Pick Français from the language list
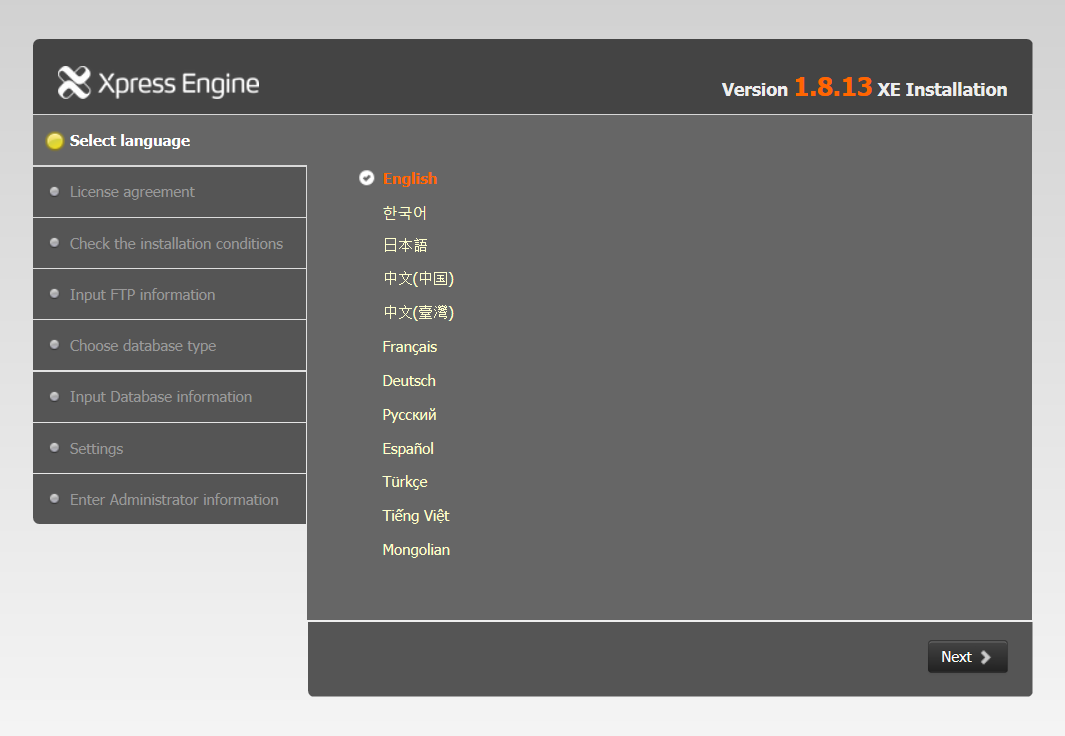 click(x=409, y=347)
